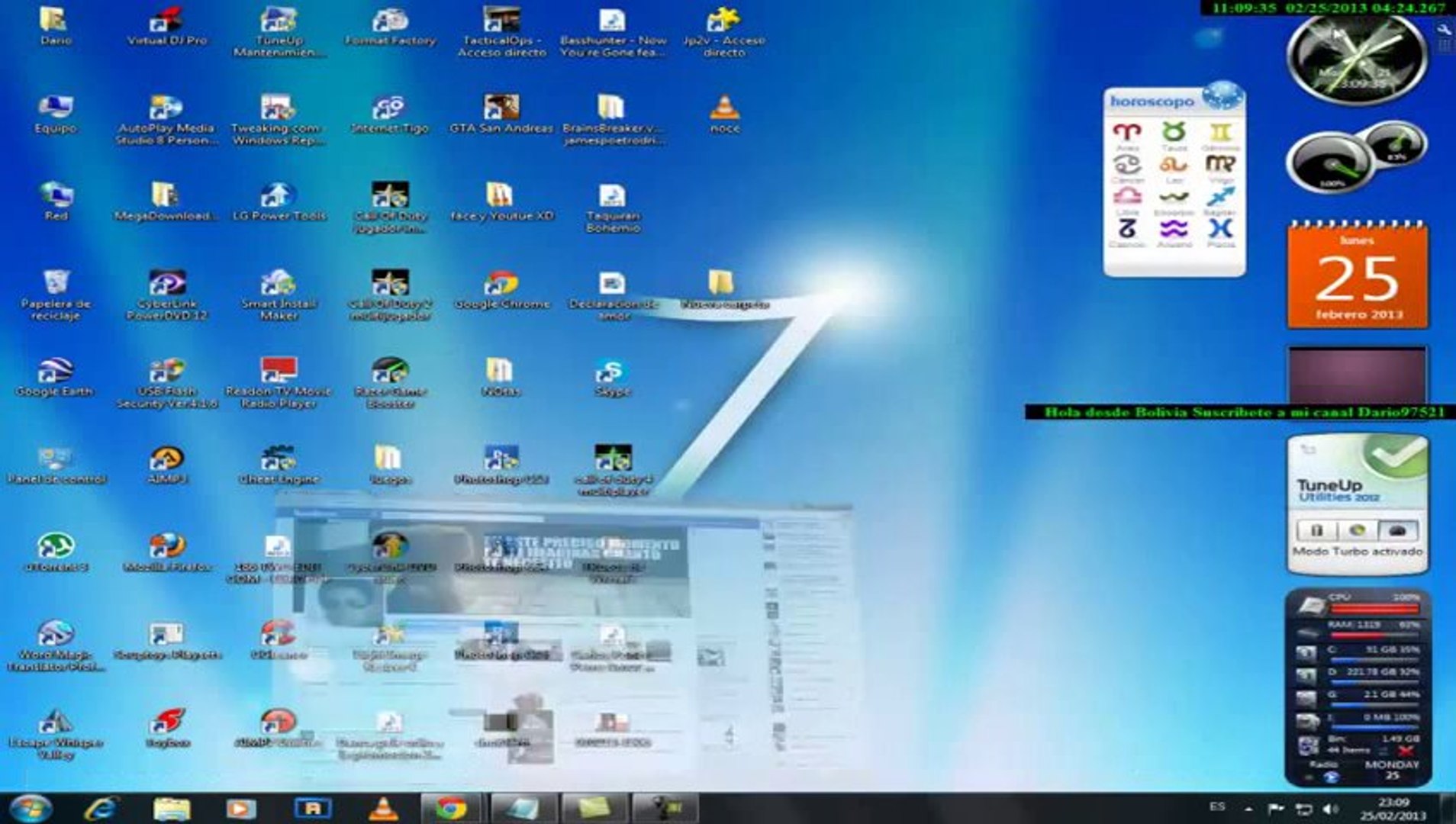Launch the Google Earth shortcut

(x=55, y=377)
